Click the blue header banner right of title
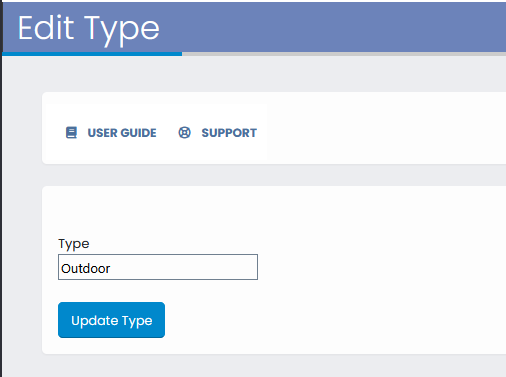The height and width of the screenshot is (377, 506). tap(333, 27)
